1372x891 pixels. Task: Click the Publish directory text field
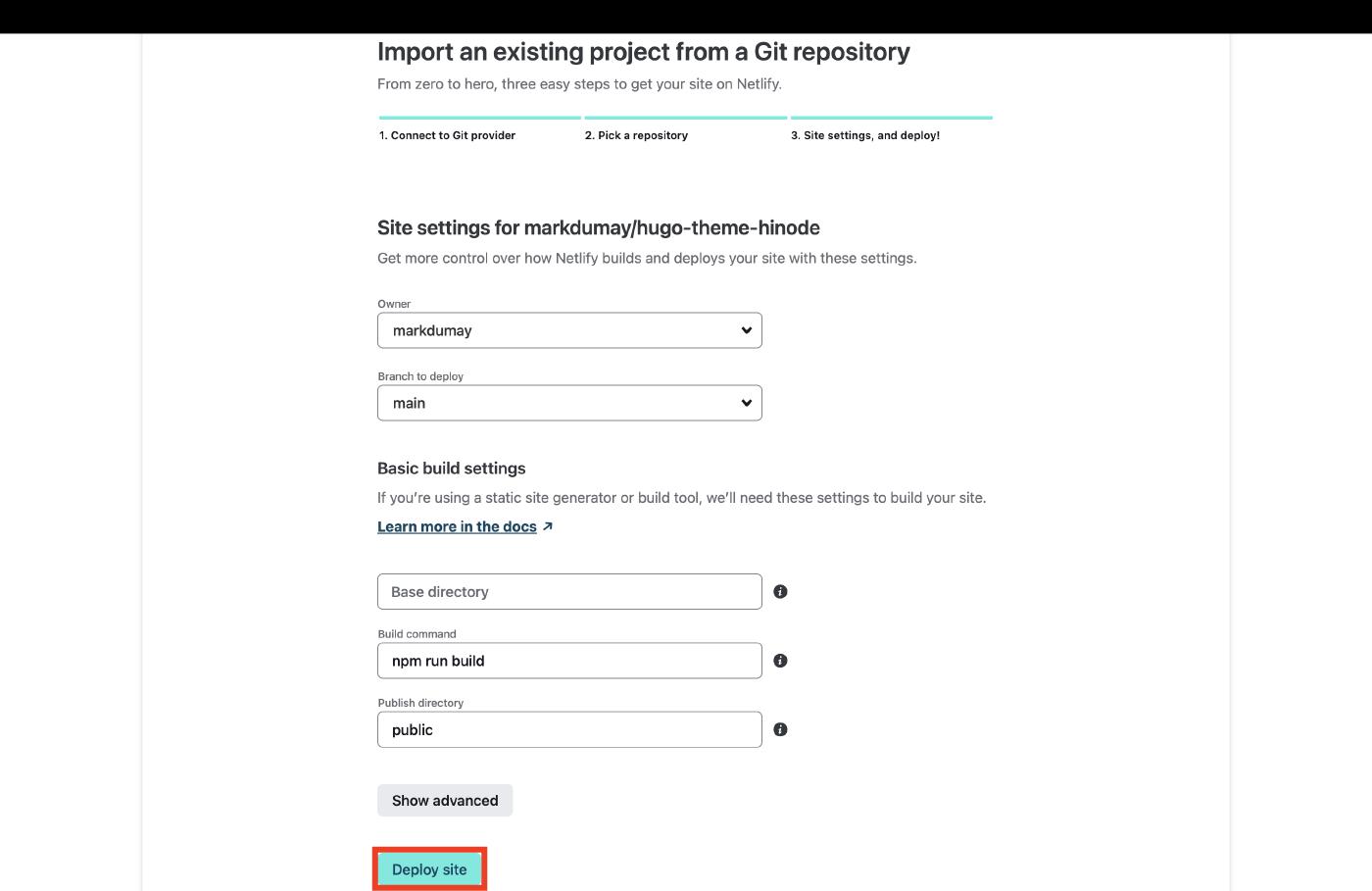pyautogui.click(x=569, y=729)
